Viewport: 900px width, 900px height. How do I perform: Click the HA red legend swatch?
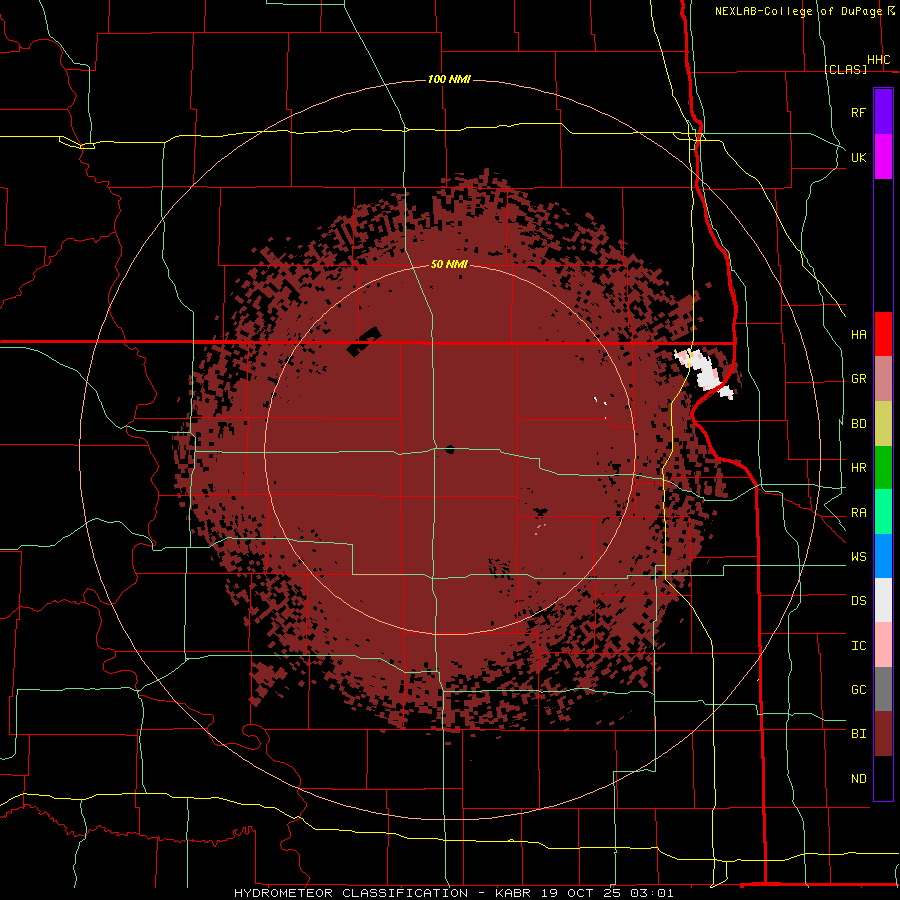pos(883,334)
